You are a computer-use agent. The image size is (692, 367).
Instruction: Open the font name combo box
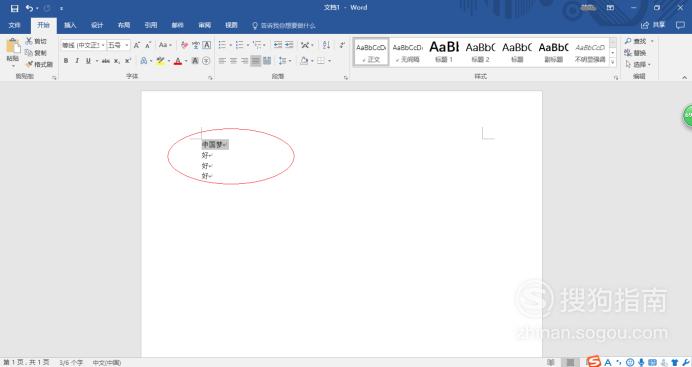[84, 45]
